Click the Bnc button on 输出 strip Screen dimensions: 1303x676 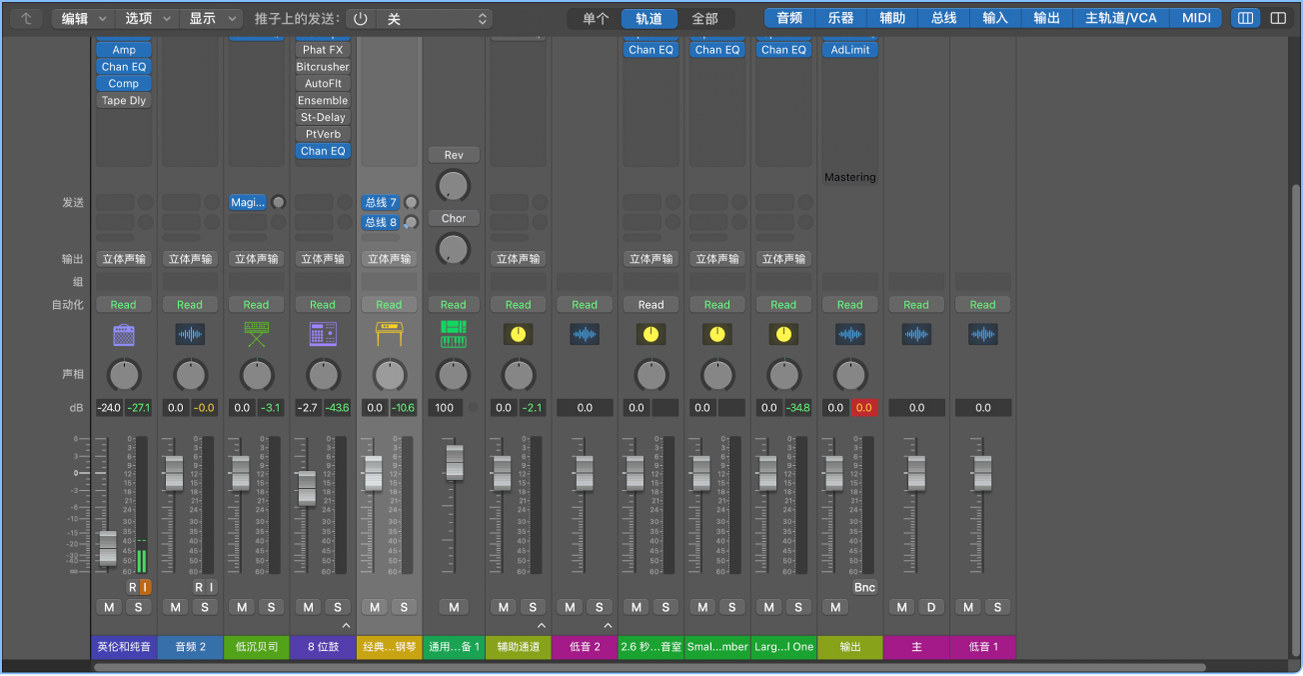[x=864, y=587]
